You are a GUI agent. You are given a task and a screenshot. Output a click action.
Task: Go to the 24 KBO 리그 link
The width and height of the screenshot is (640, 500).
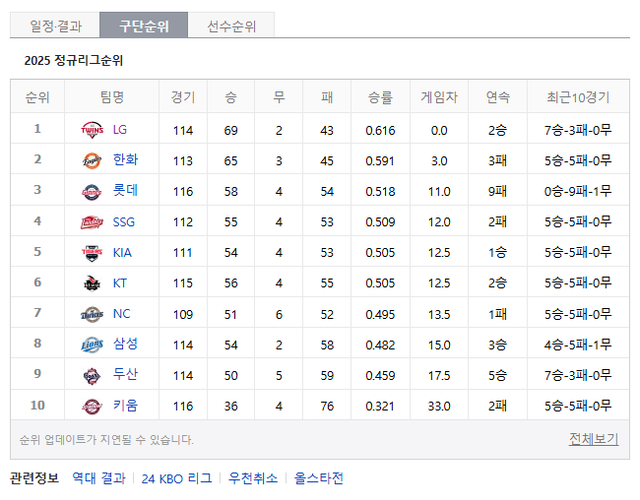(177, 478)
